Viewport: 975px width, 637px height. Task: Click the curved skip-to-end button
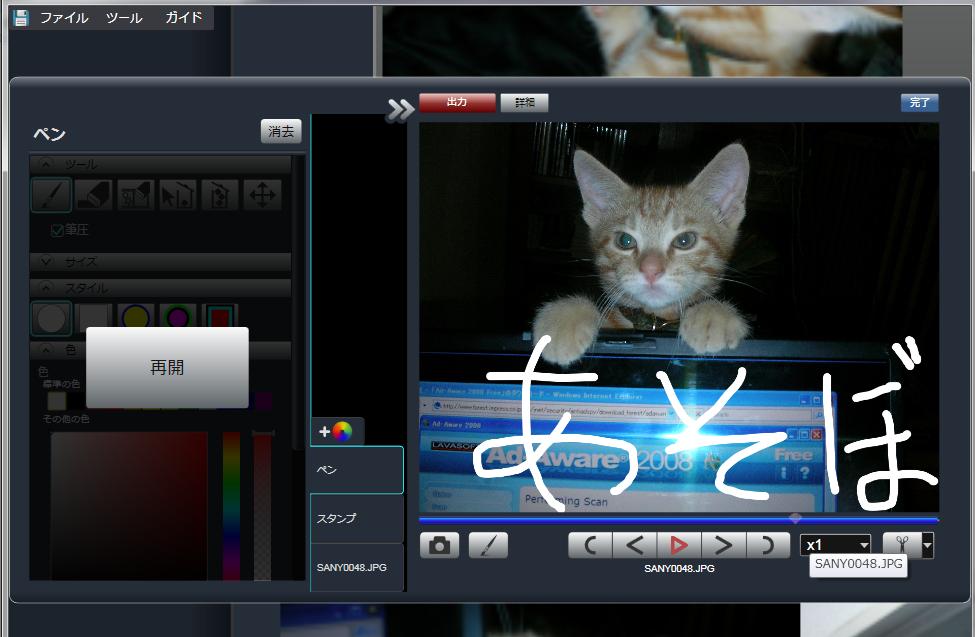(x=767, y=546)
